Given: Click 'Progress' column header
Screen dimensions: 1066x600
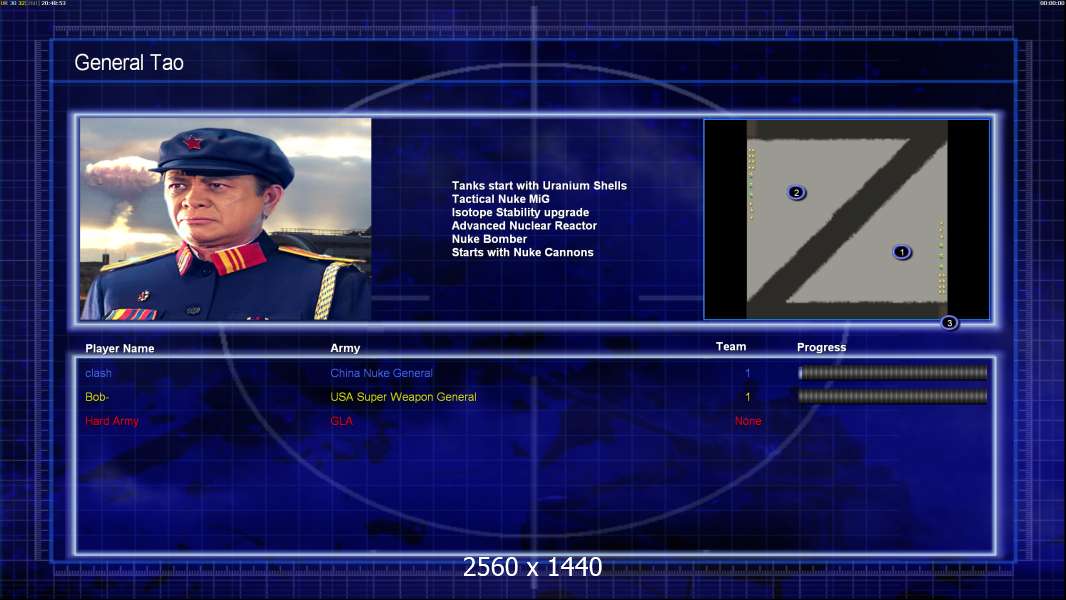Looking at the screenshot, I should (821, 347).
